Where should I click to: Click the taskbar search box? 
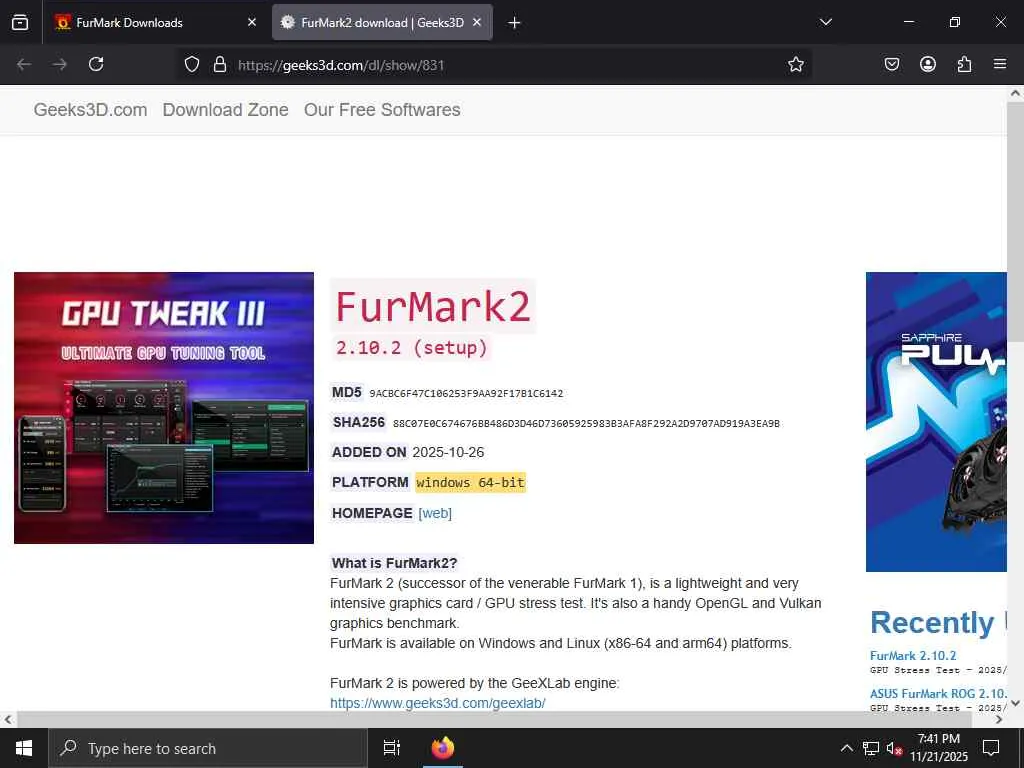coord(208,748)
